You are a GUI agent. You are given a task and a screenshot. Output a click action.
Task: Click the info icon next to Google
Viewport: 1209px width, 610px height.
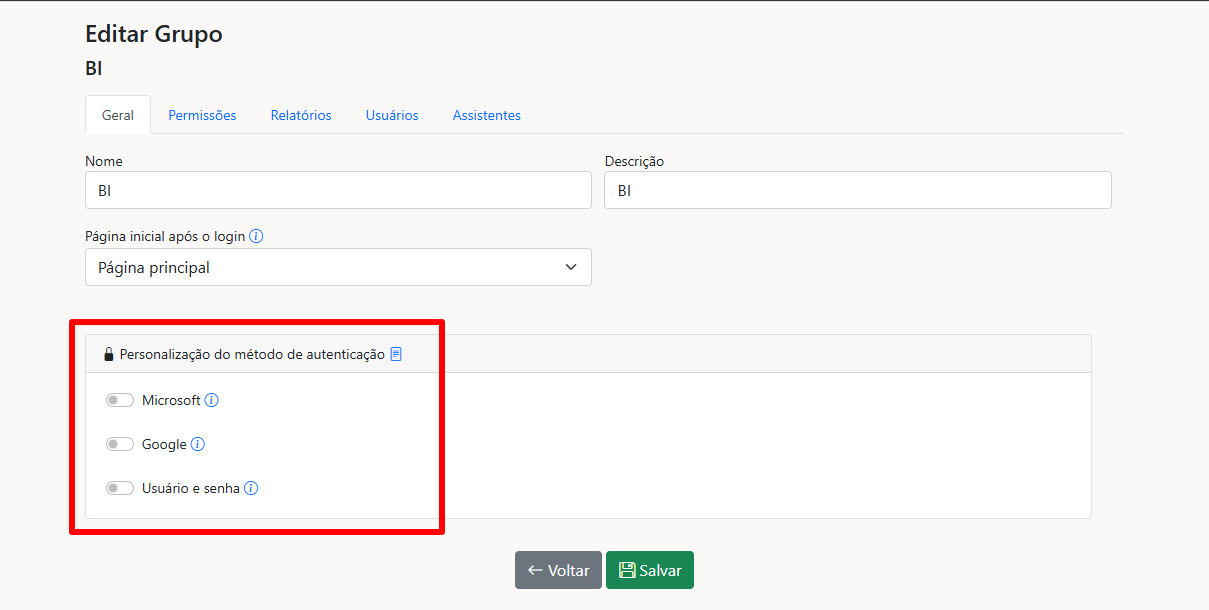click(x=198, y=444)
